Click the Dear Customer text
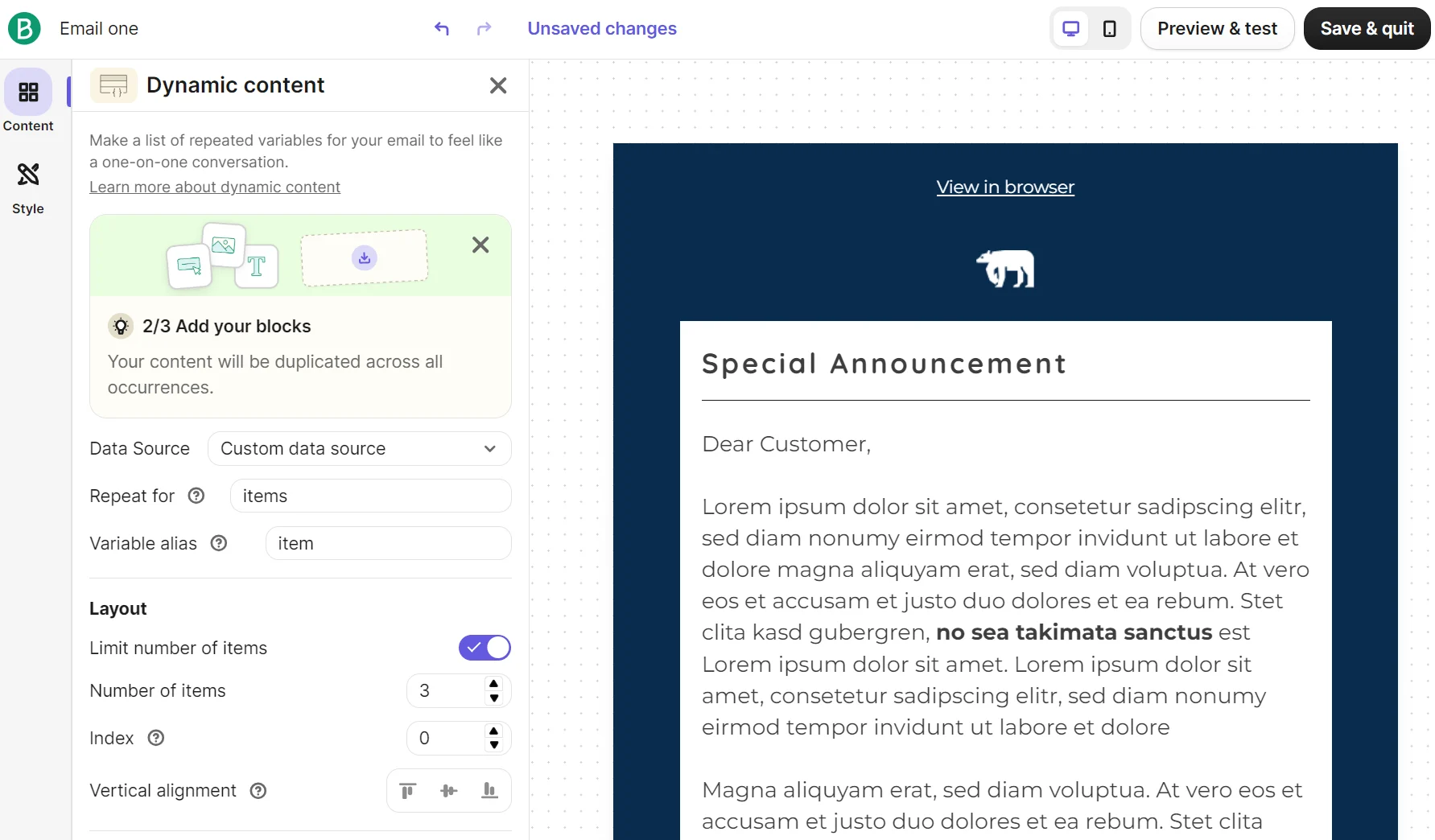The height and width of the screenshot is (840, 1435). pyautogui.click(x=786, y=444)
